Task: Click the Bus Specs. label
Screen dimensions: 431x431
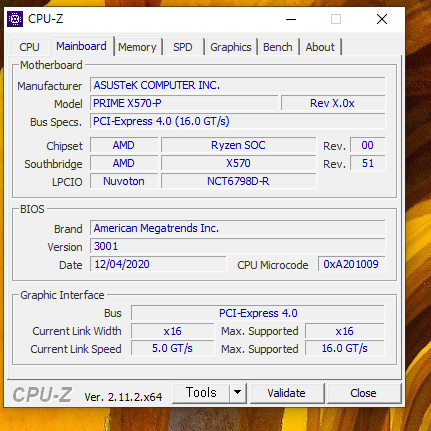Action: (56, 122)
